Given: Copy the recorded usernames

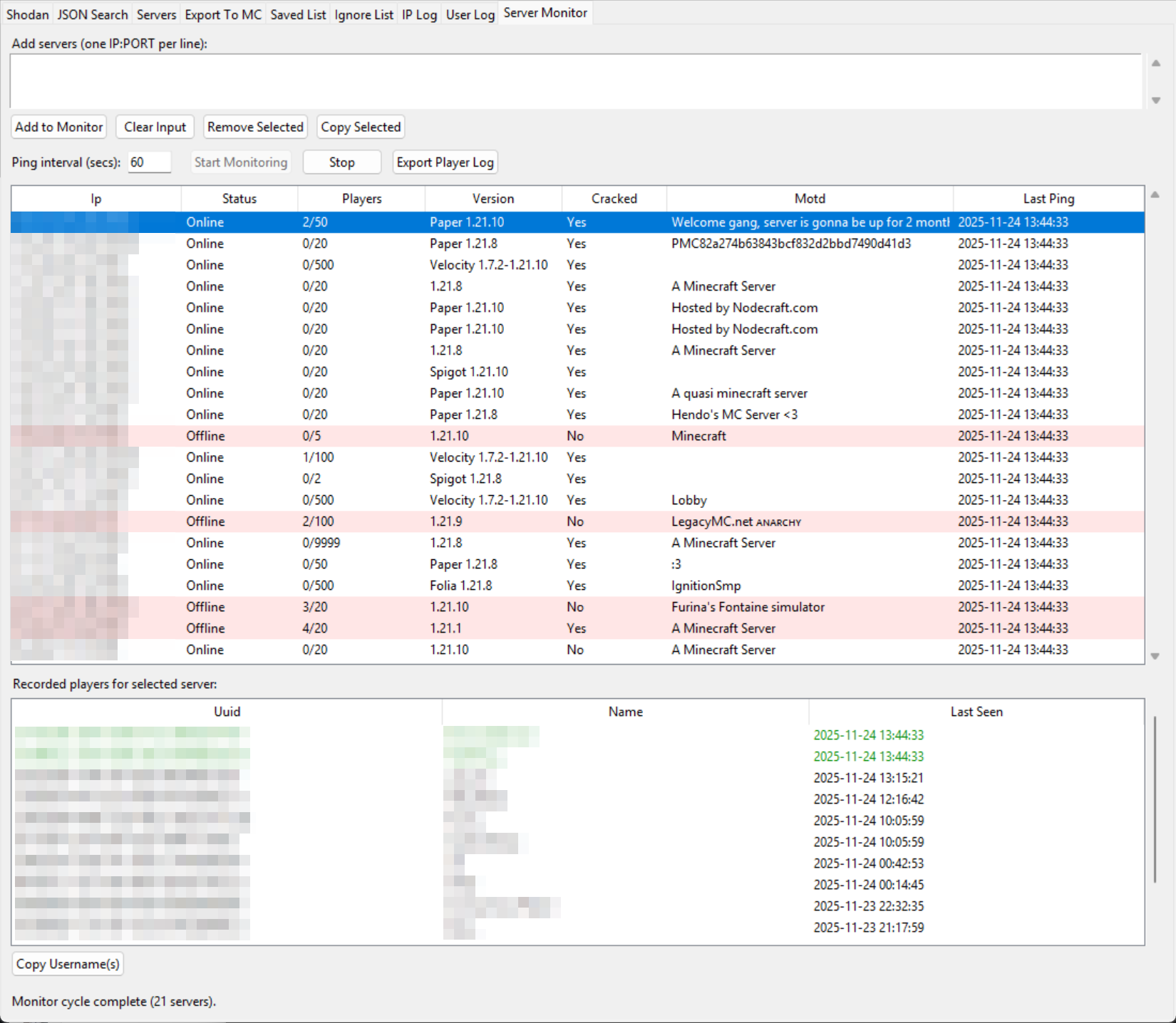Looking at the screenshot, I should [x=68, y=964].
